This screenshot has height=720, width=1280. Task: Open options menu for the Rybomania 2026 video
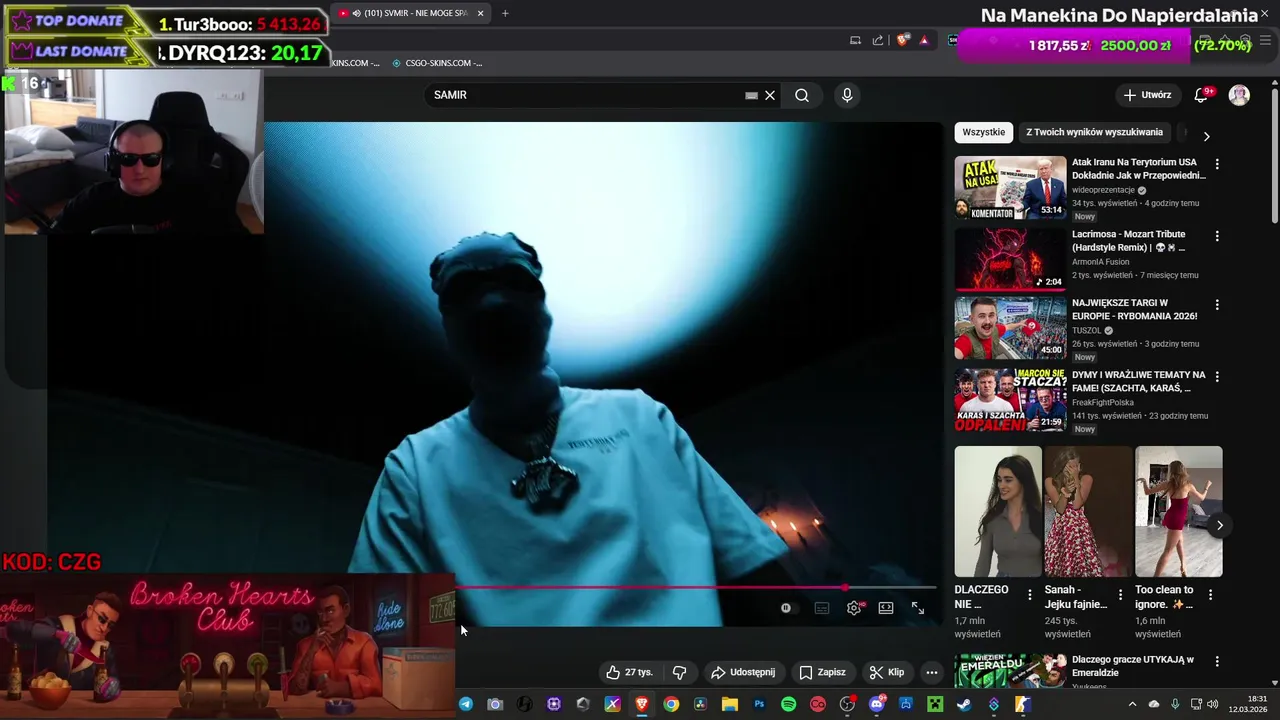coord(1217,305)
